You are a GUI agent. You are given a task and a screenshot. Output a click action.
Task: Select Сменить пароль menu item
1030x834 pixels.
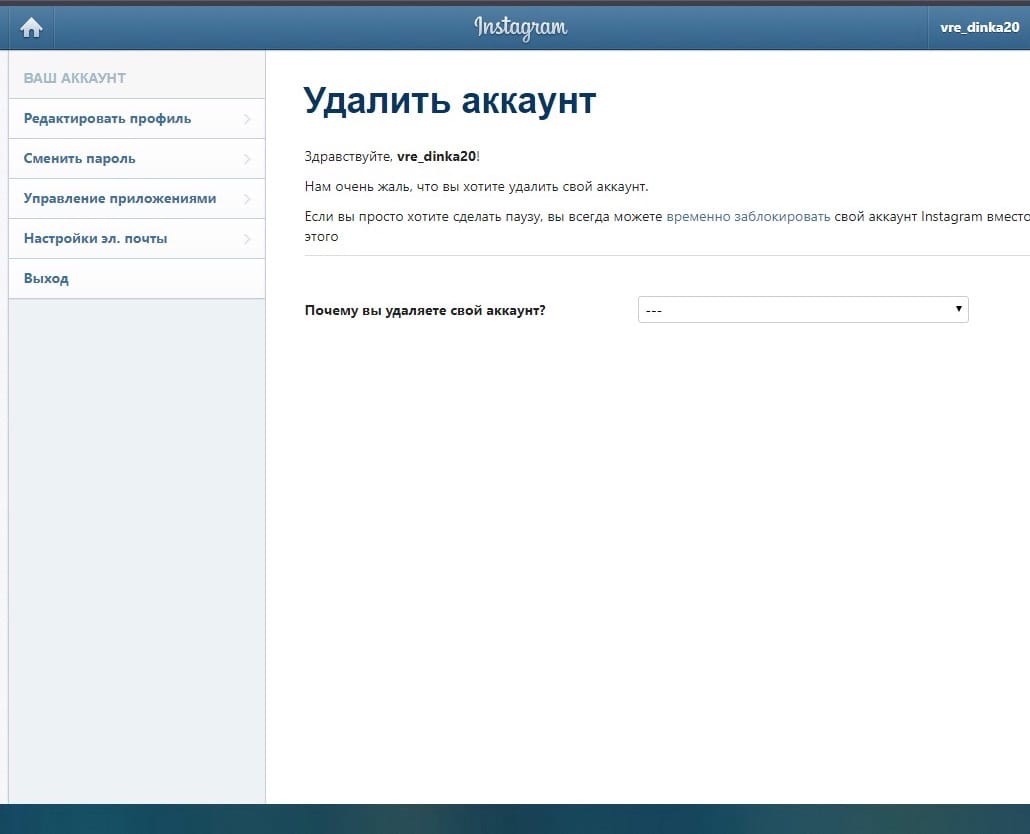tap(137, 159)
